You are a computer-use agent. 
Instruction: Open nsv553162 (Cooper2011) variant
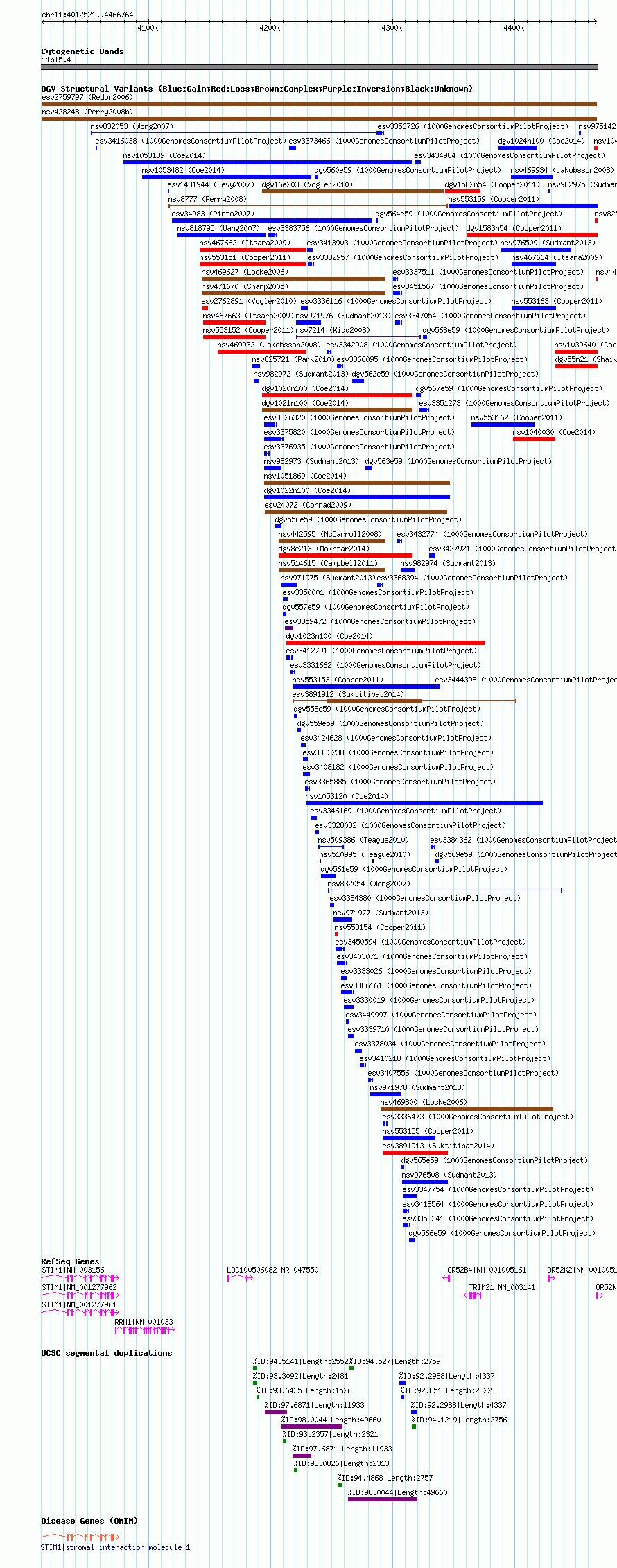point(503,424)
